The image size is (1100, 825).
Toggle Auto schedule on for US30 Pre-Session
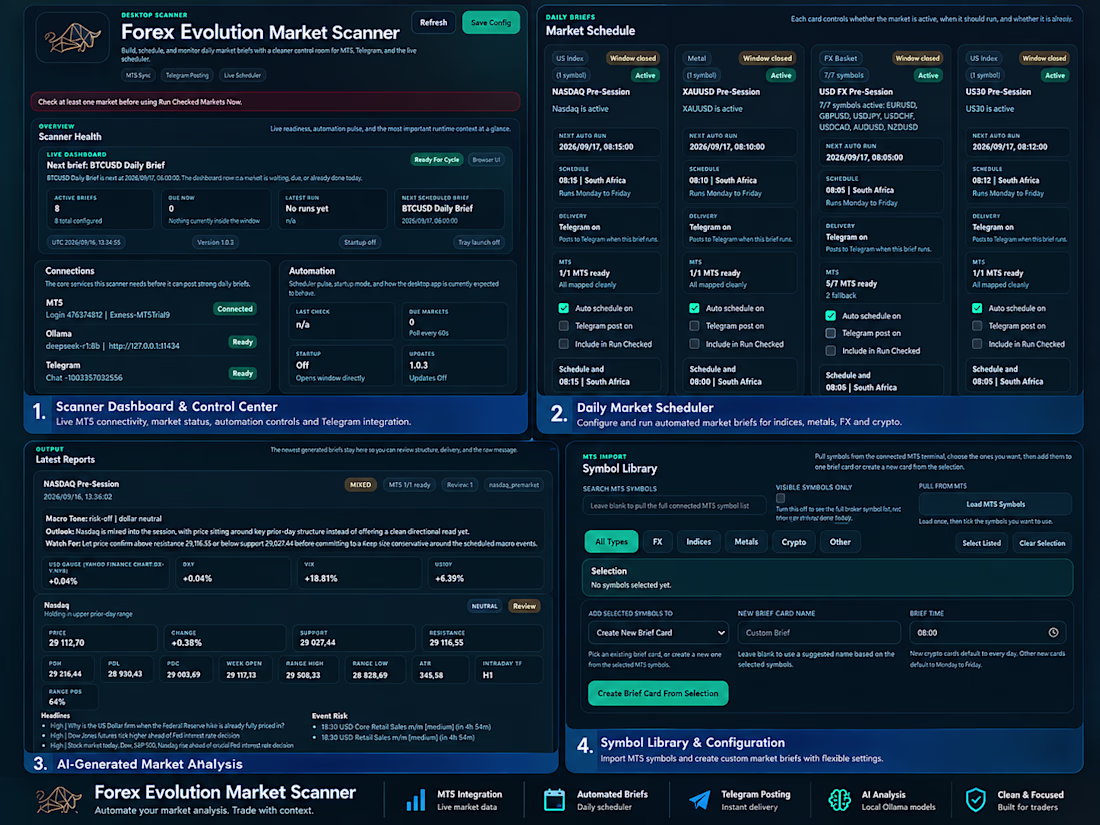pyautogui.click(x=977, y=308)
